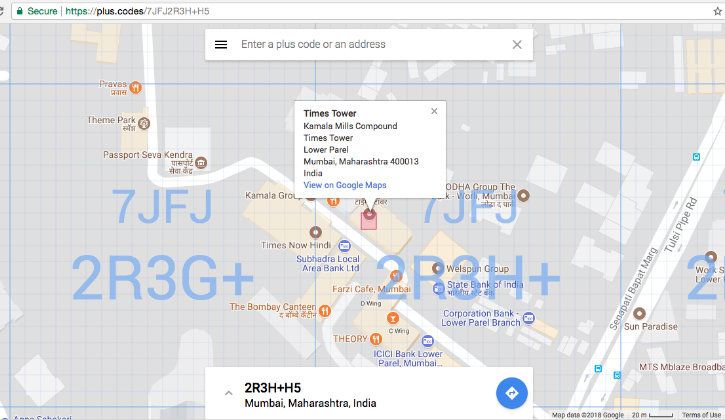Click the bar icon near C Wing
Viewport: 725px width, 420px height.
(393, 318)
